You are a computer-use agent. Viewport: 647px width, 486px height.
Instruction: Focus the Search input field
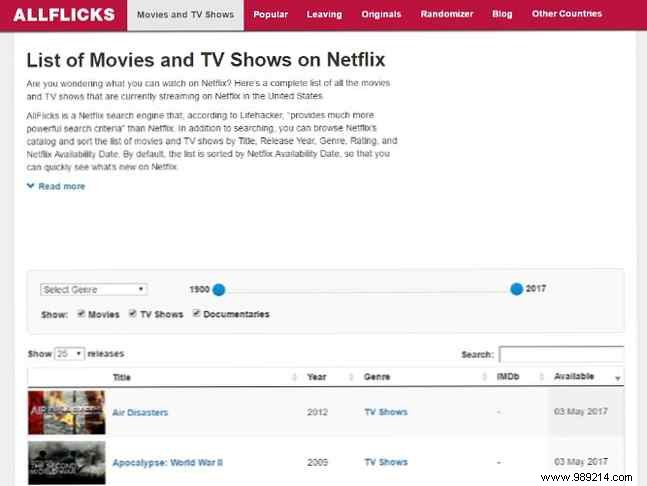(x=561, y=354)
